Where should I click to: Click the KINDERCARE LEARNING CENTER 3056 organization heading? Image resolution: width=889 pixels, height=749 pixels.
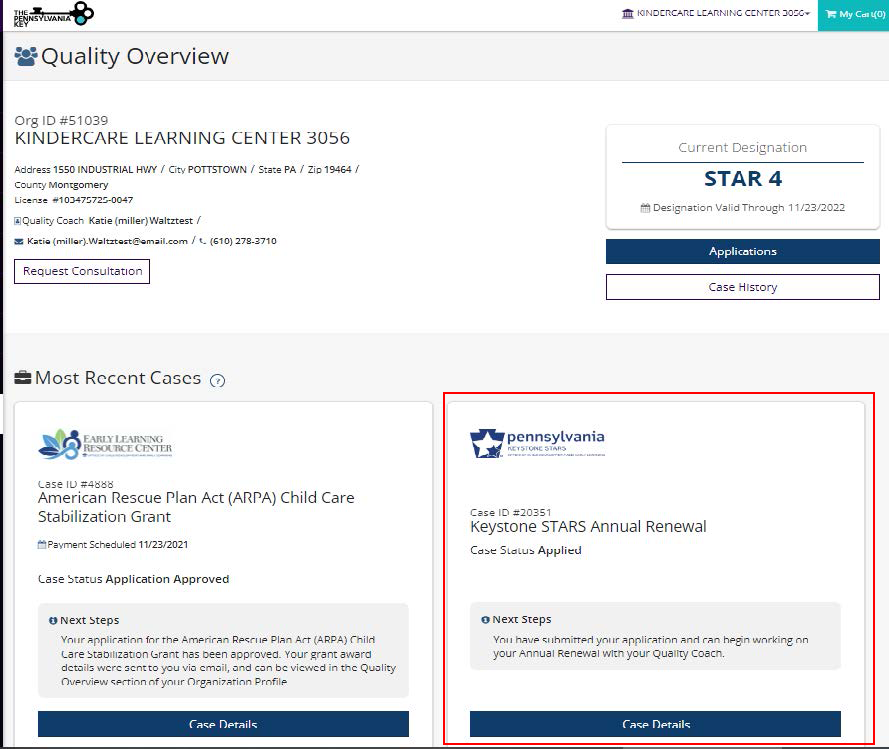(182, 138)
